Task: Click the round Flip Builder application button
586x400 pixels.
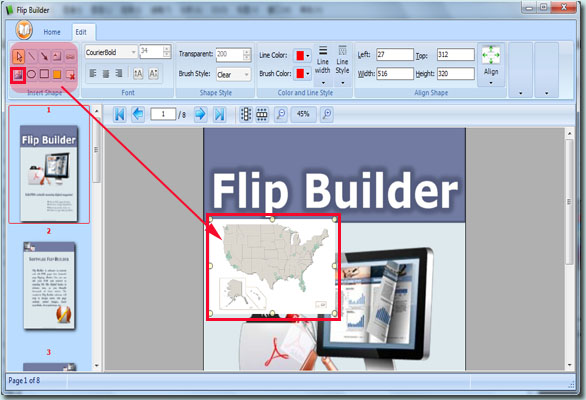Action: click(x=24, y=30)
